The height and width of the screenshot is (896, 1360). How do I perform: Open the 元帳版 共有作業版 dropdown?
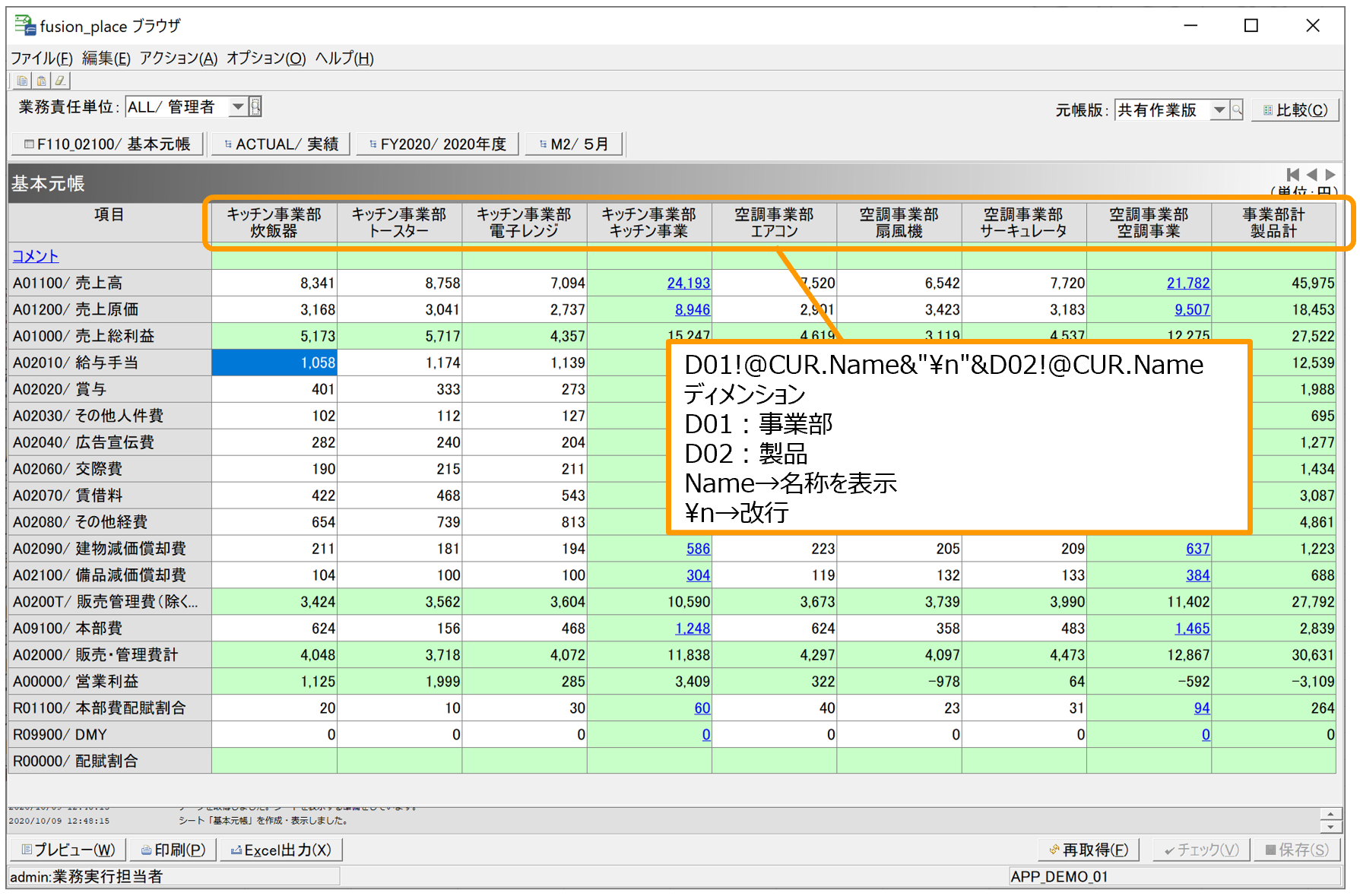pos(1219,110)
